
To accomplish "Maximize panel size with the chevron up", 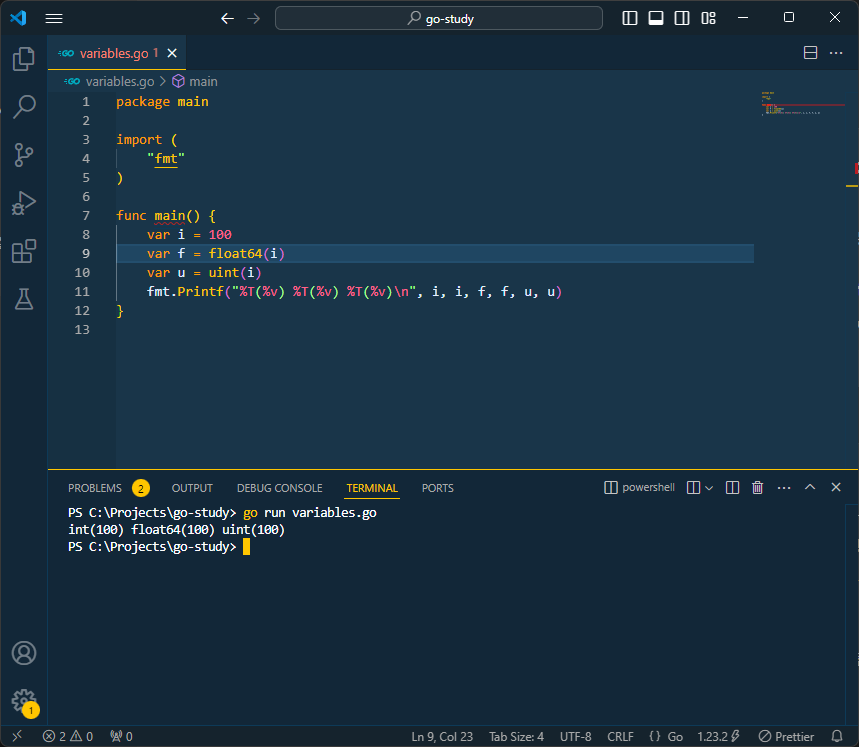I will coord(810,488).
